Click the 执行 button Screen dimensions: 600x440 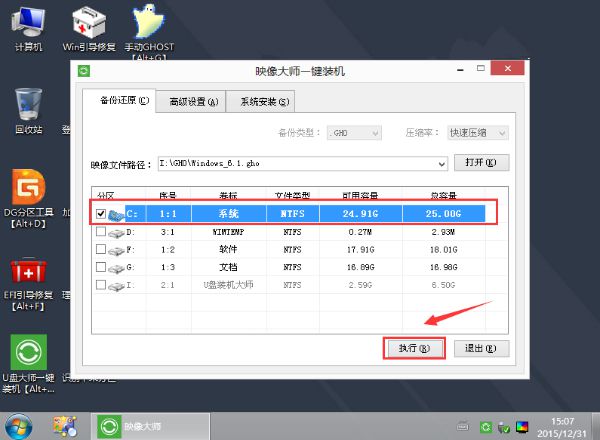click(x=413, y=348)
